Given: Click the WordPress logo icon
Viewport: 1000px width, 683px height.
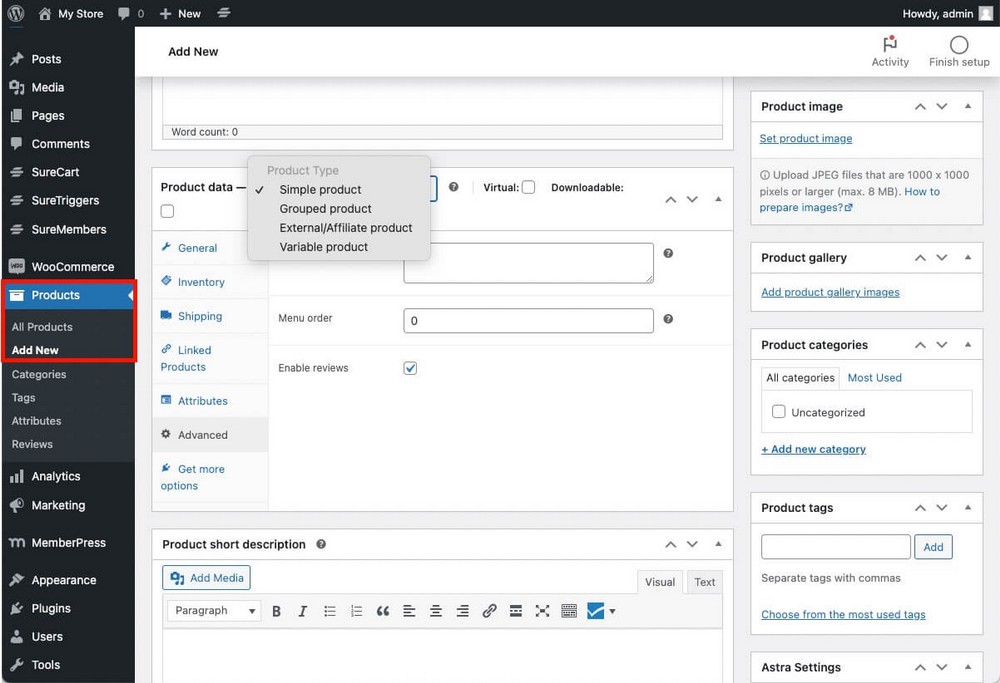Looking at the screenshot, I should click(16, 13).
